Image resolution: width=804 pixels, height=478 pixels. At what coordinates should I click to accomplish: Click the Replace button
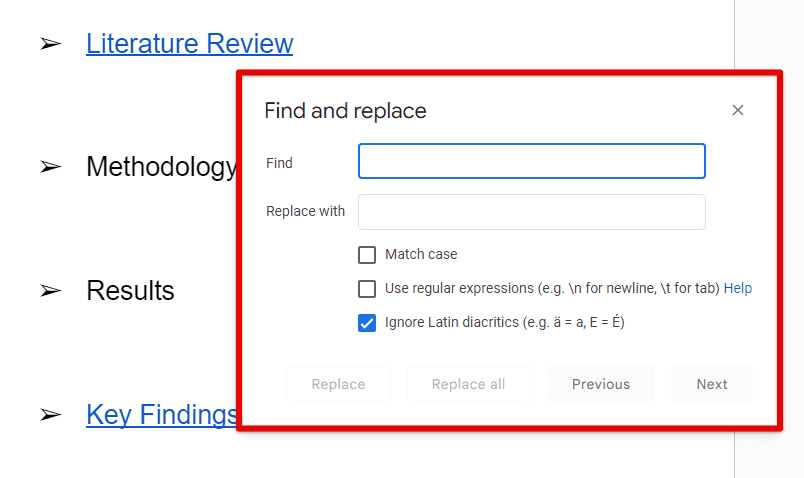338,384
